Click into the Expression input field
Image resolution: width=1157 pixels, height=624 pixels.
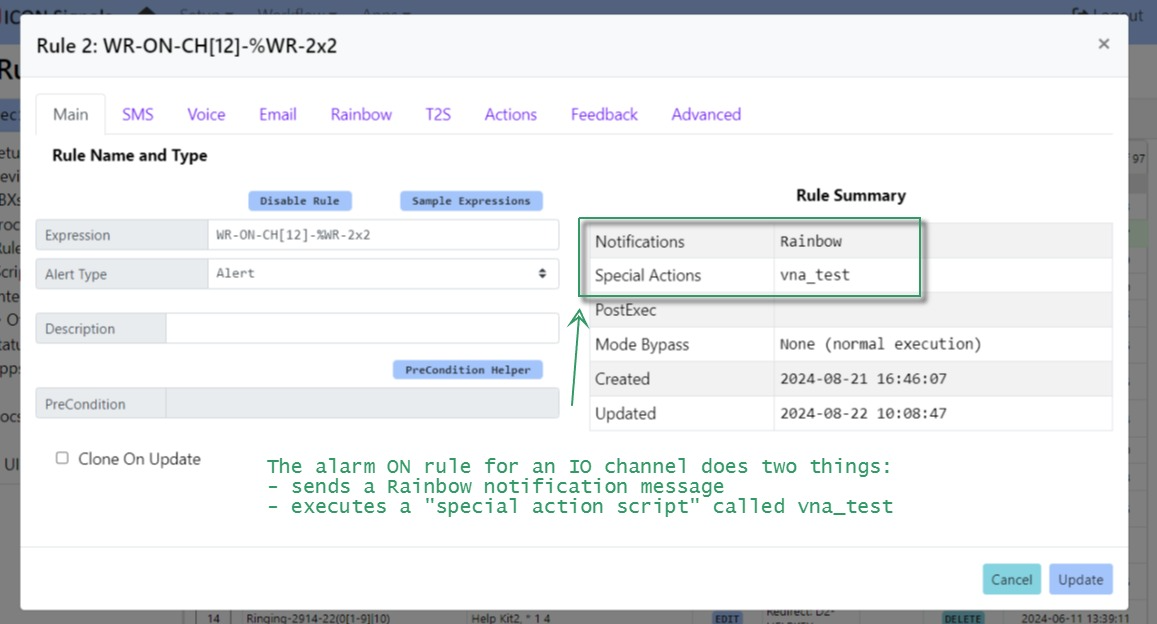[x=382, y=235]
